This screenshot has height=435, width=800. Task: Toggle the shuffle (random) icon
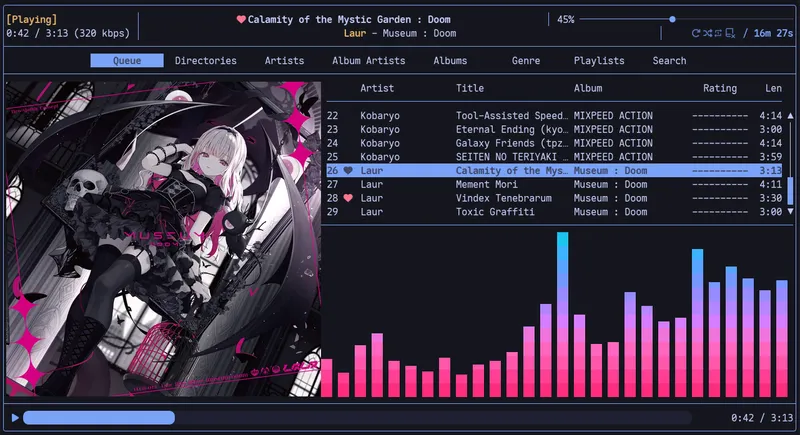click(x=707, y=33)
